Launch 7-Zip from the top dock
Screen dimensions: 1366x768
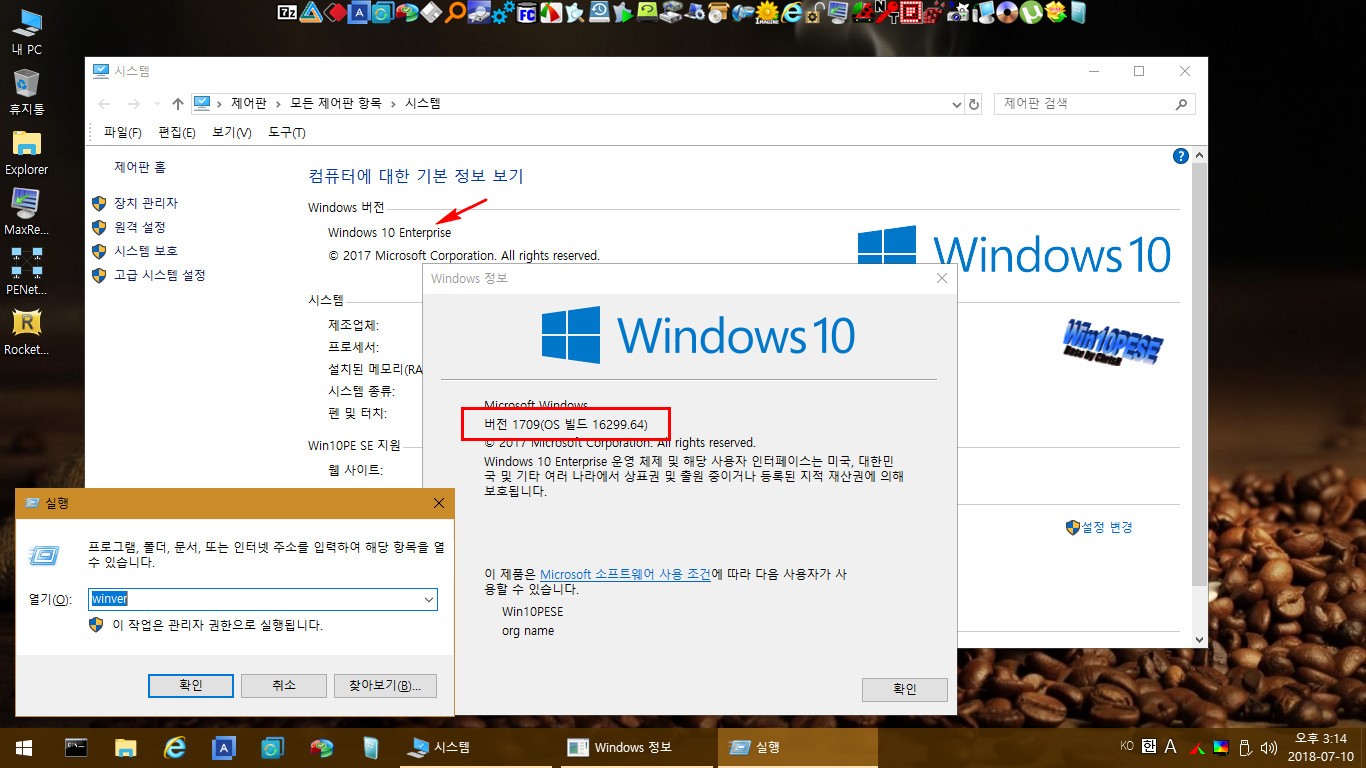point(286,12)
